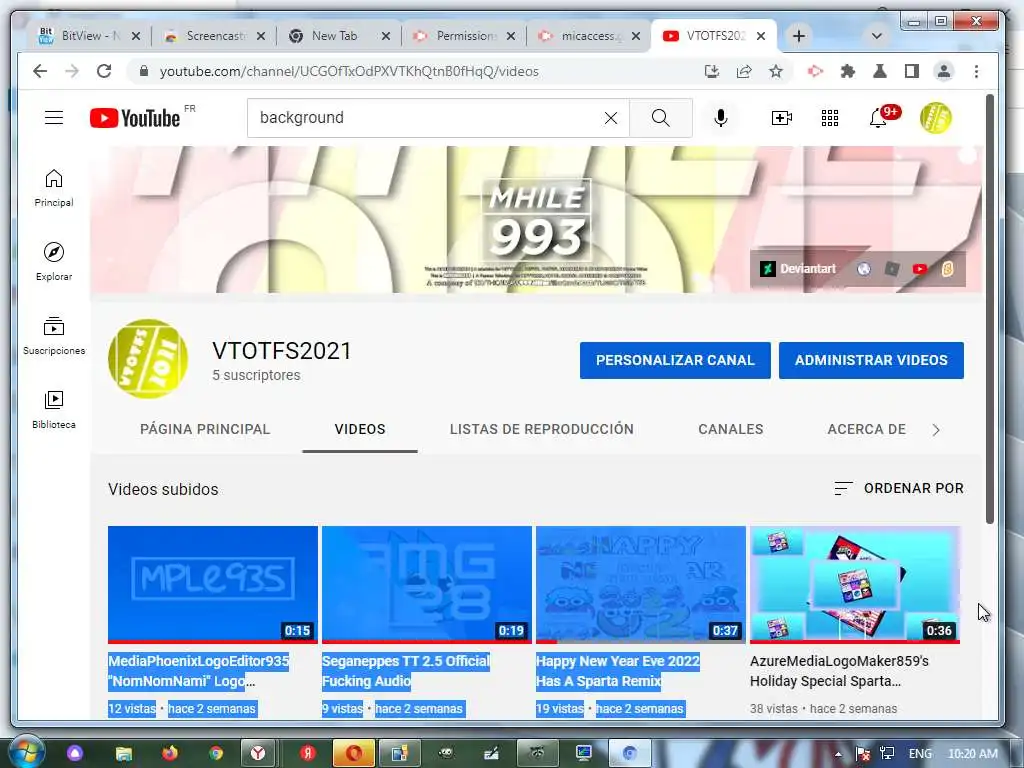Go to Principal in the sidebar
The image size is (1024, 768).
[54, 188]
